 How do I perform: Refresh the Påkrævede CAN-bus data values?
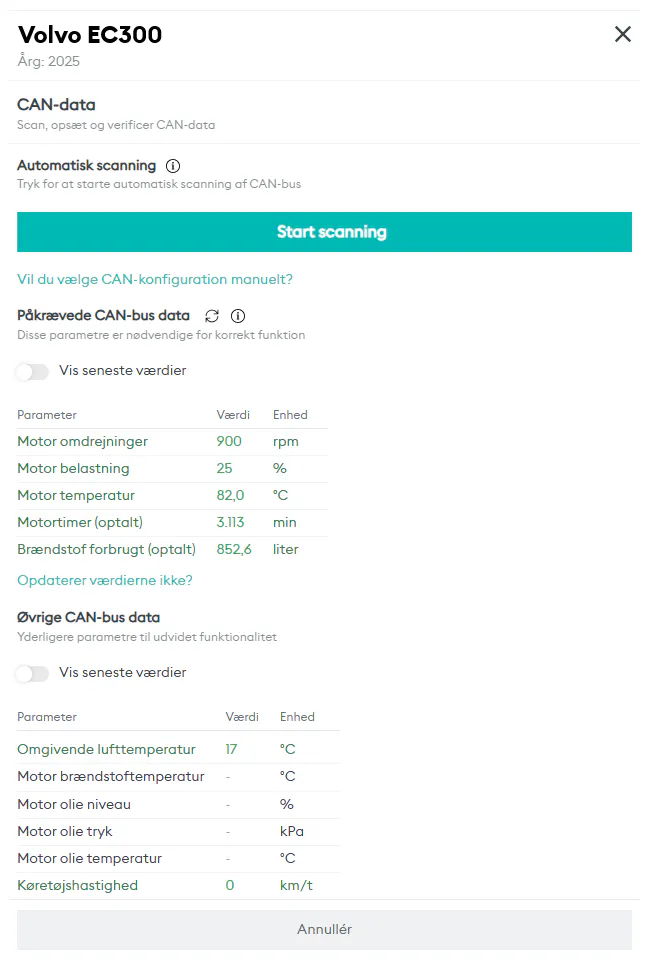(x=212, y=316)
